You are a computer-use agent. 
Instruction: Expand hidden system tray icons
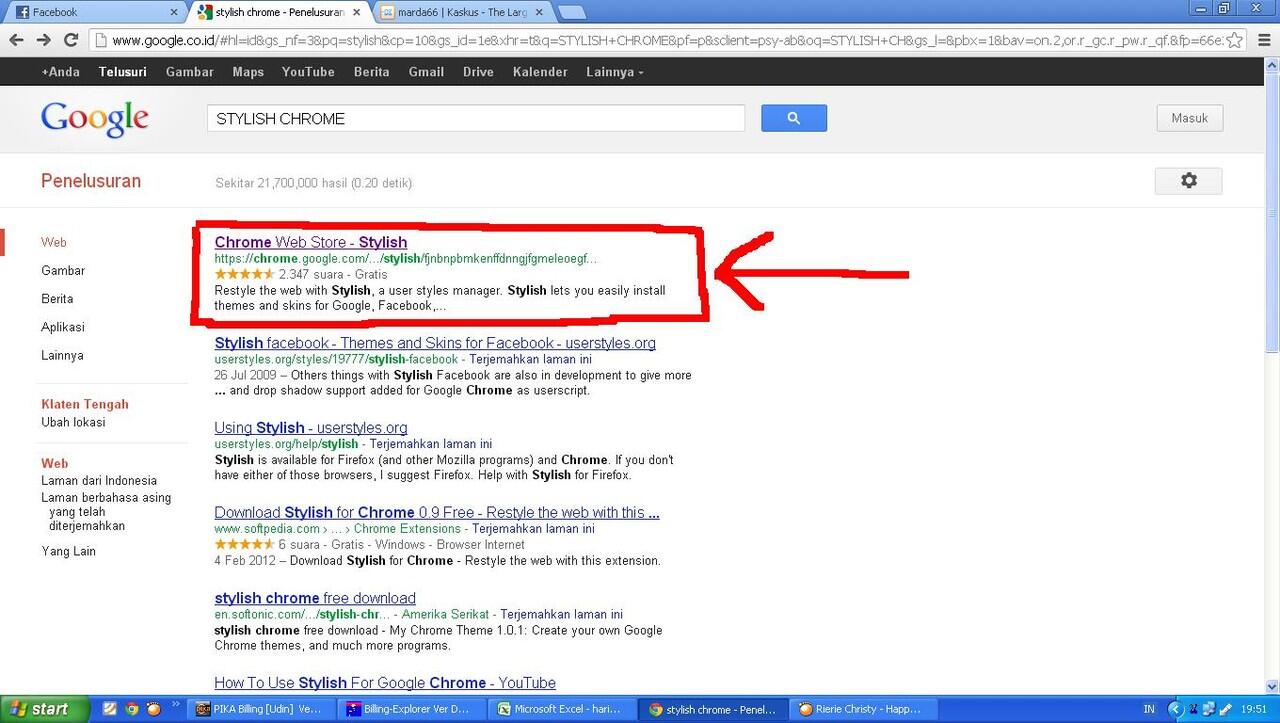tap(1176, 709)
